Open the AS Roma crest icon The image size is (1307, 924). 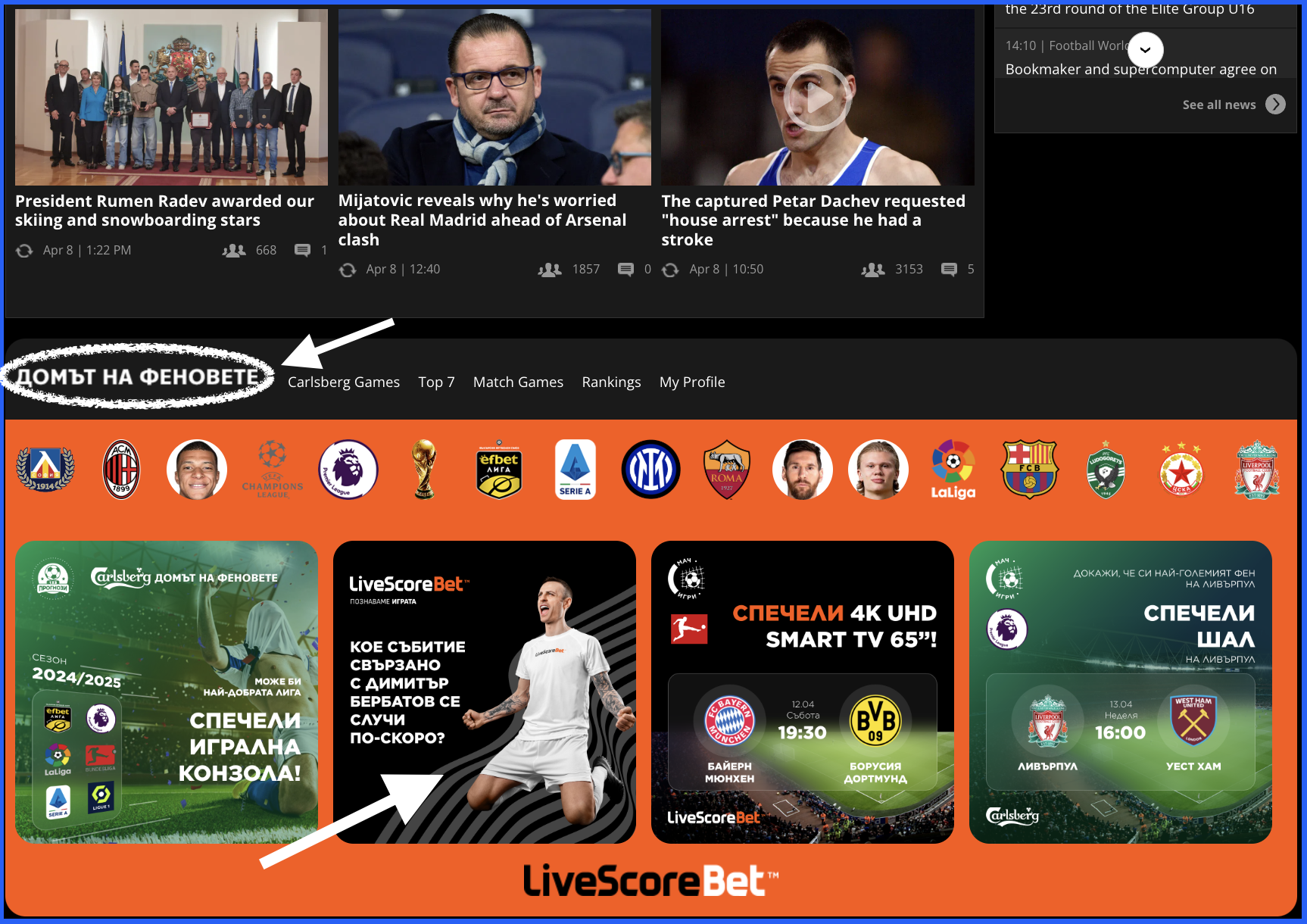[x=727, y=470]
